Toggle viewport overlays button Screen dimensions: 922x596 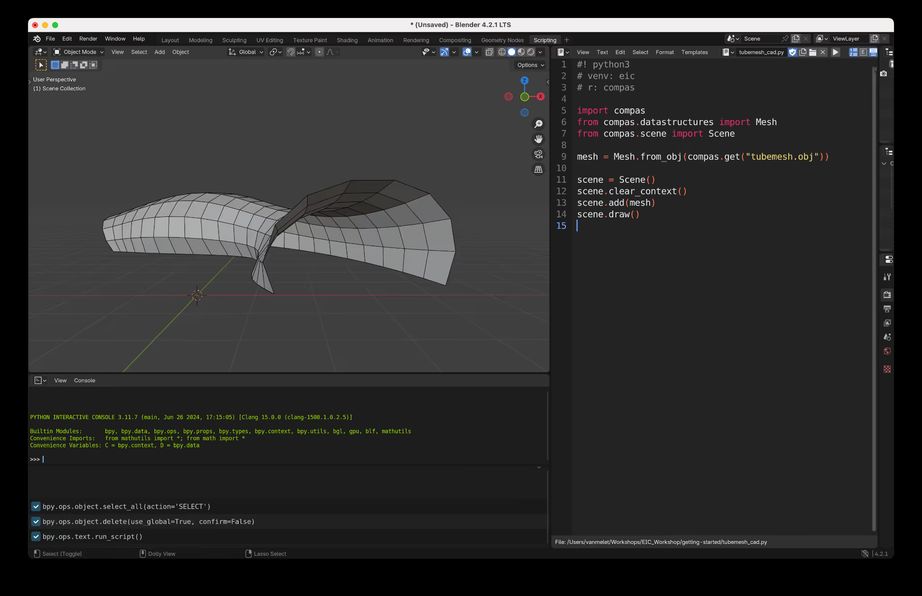coord(467,52)
